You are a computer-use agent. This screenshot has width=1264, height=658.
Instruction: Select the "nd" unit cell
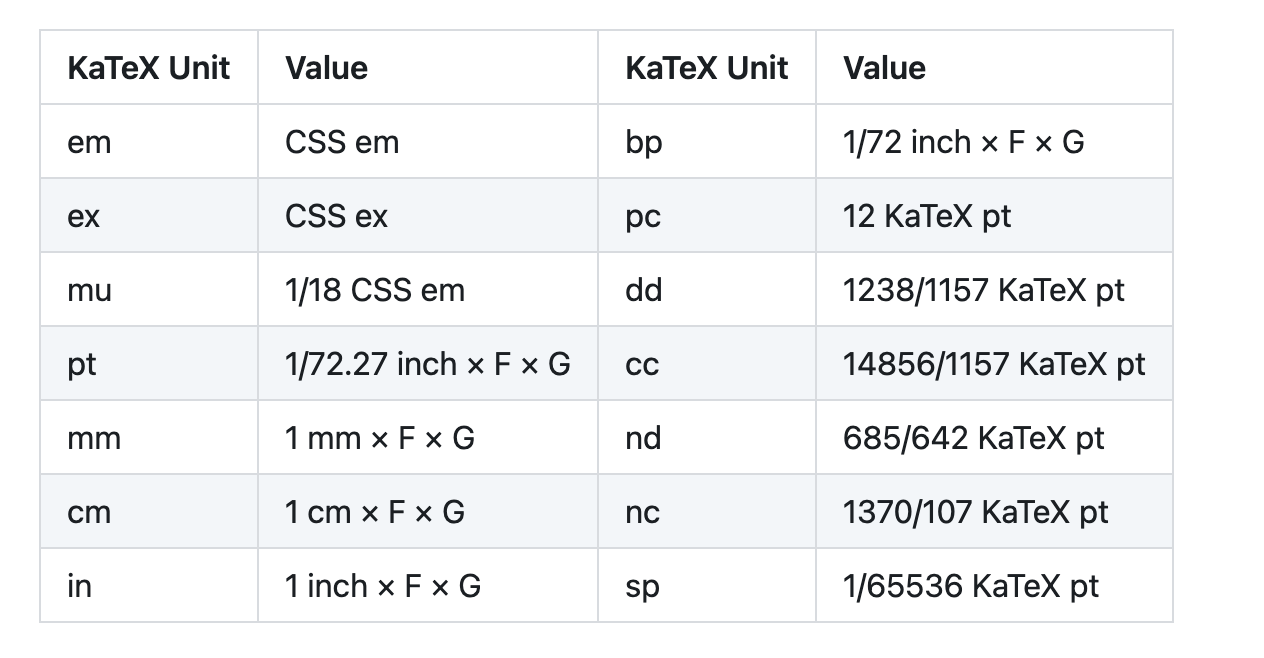click(643, 438)
